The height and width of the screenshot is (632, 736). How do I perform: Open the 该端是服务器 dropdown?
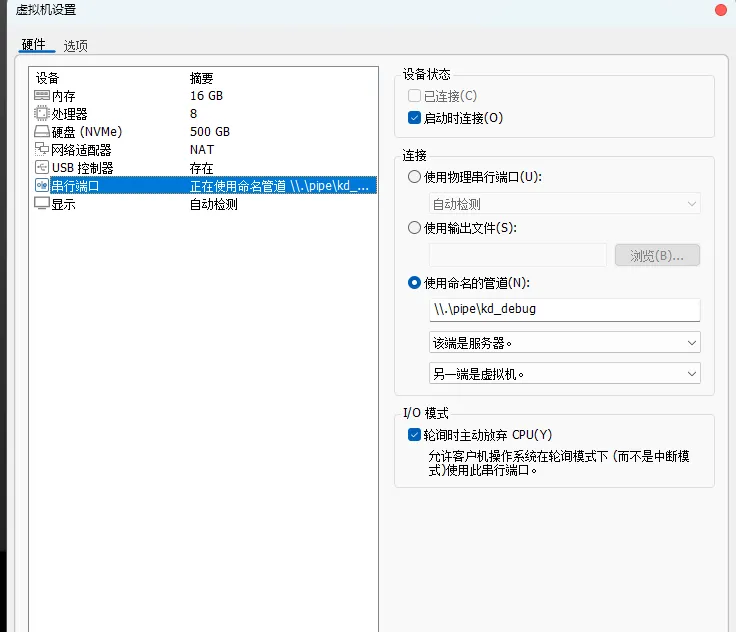[565, 343]
